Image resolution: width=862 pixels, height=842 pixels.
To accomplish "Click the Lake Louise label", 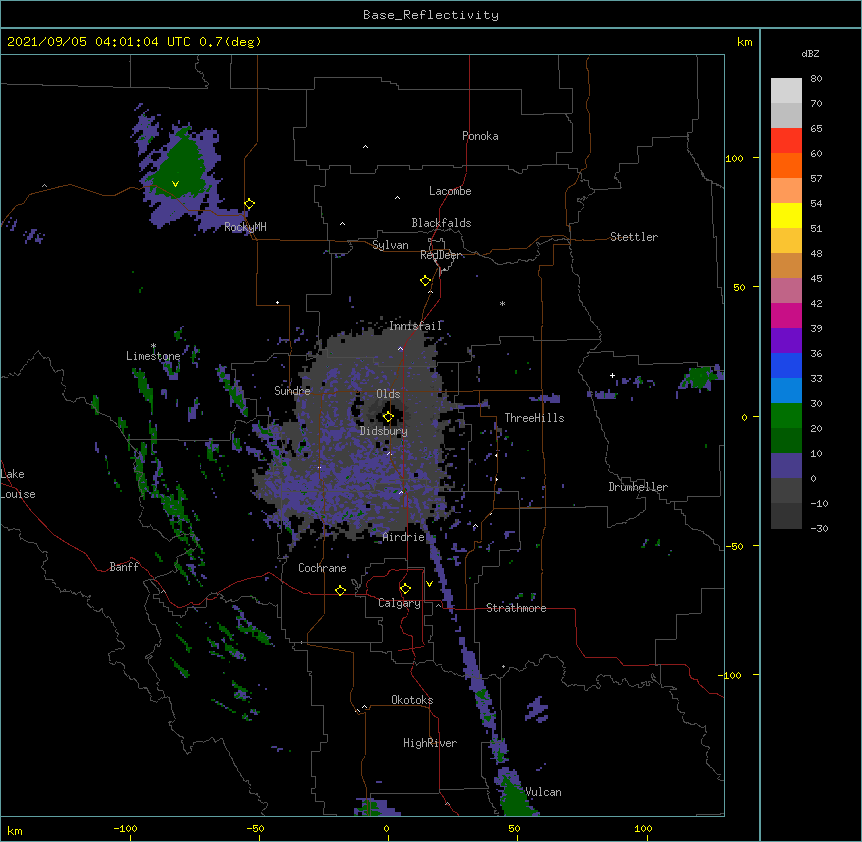I will click(x=18, y=484).
